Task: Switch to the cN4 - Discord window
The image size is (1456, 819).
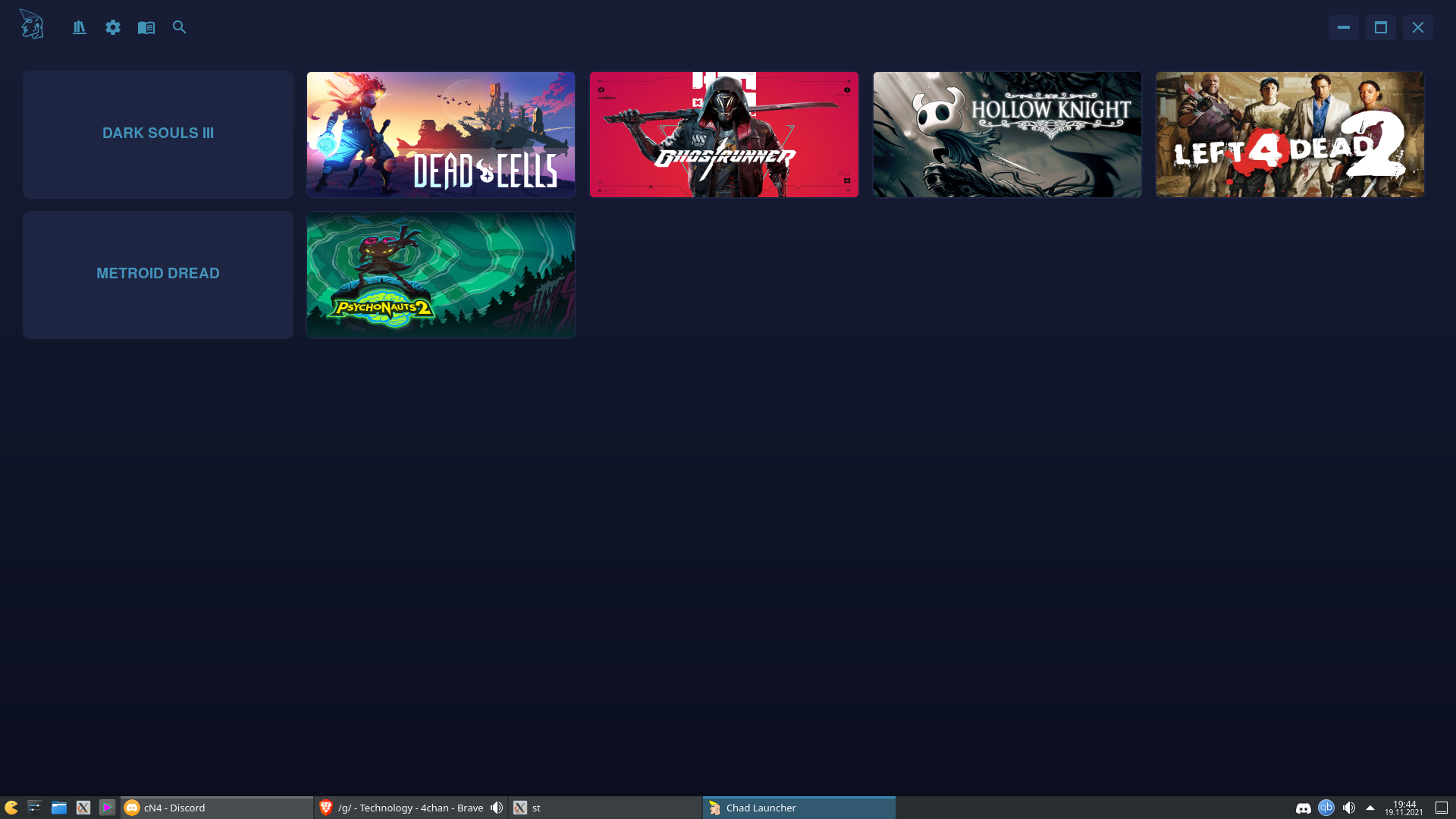Action: [217, 808]
